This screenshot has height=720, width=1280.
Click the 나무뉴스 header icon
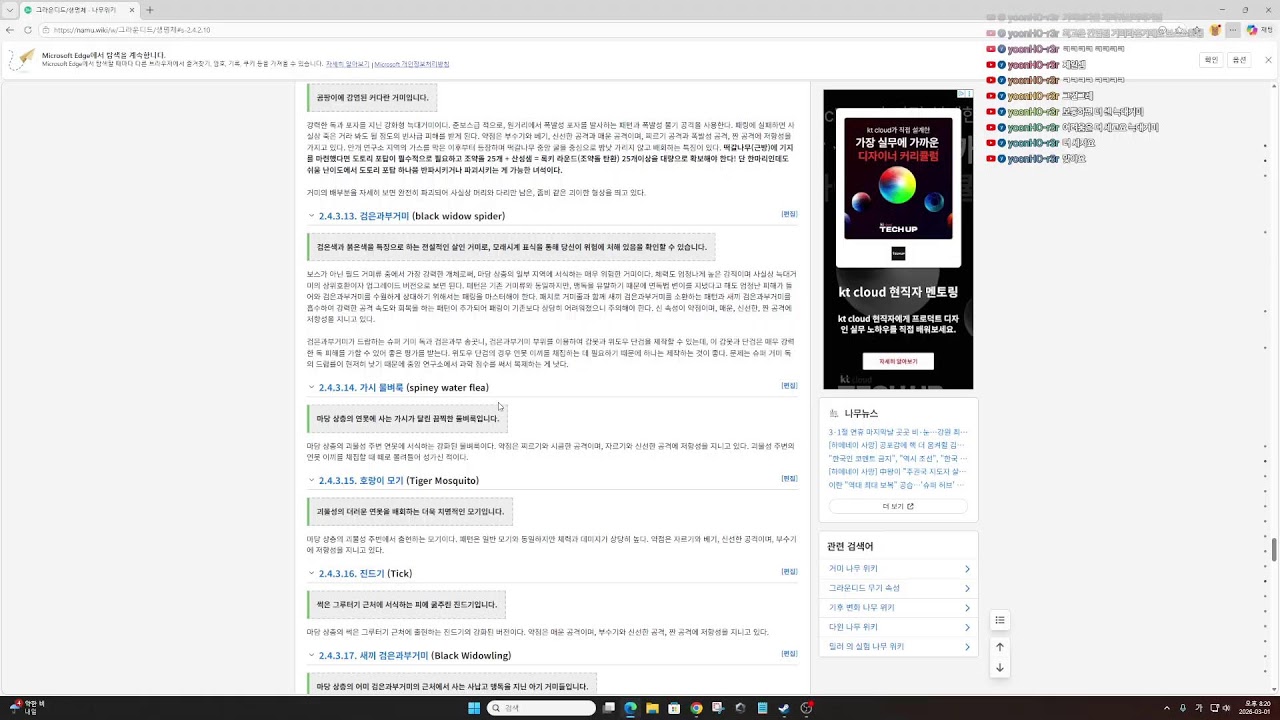(833, 413)
